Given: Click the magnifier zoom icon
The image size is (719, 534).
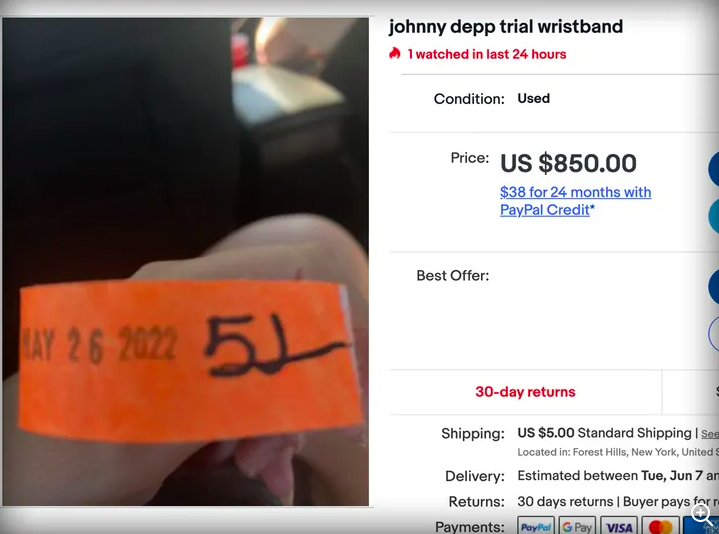Looking at the screenshot, I should (702, 513).
